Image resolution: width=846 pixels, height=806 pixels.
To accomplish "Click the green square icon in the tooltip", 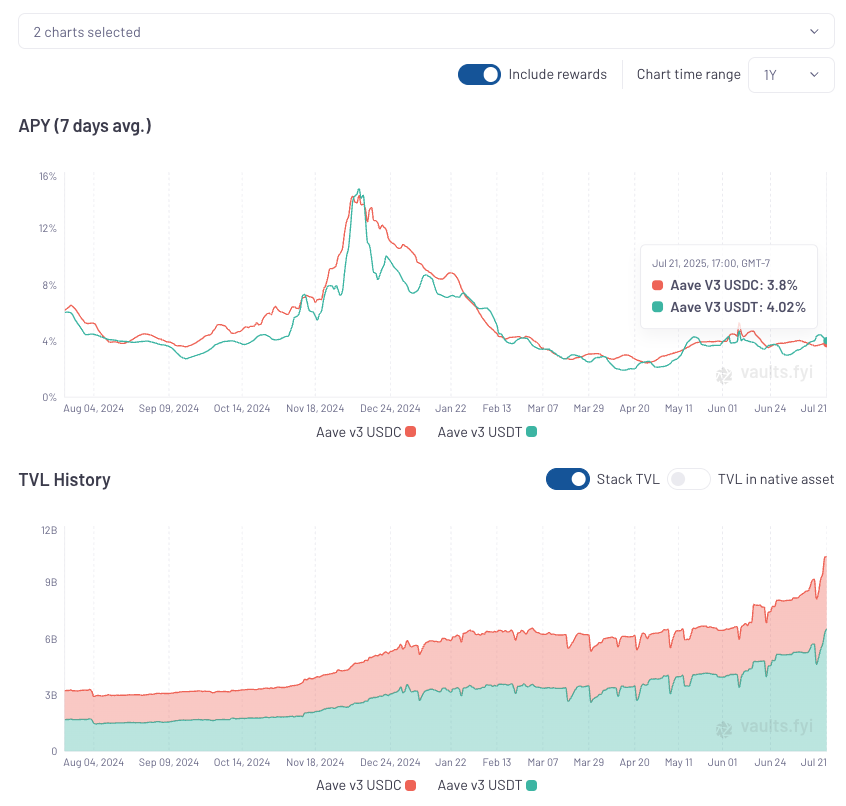I will tap(657, 307).
